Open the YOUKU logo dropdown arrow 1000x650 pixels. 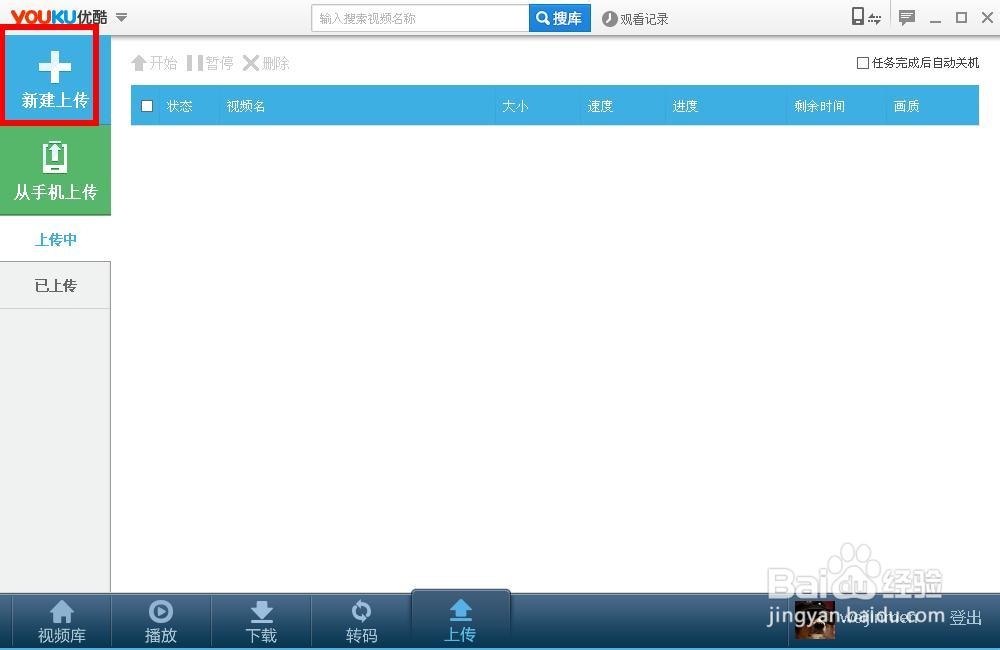tap(121, 18)
